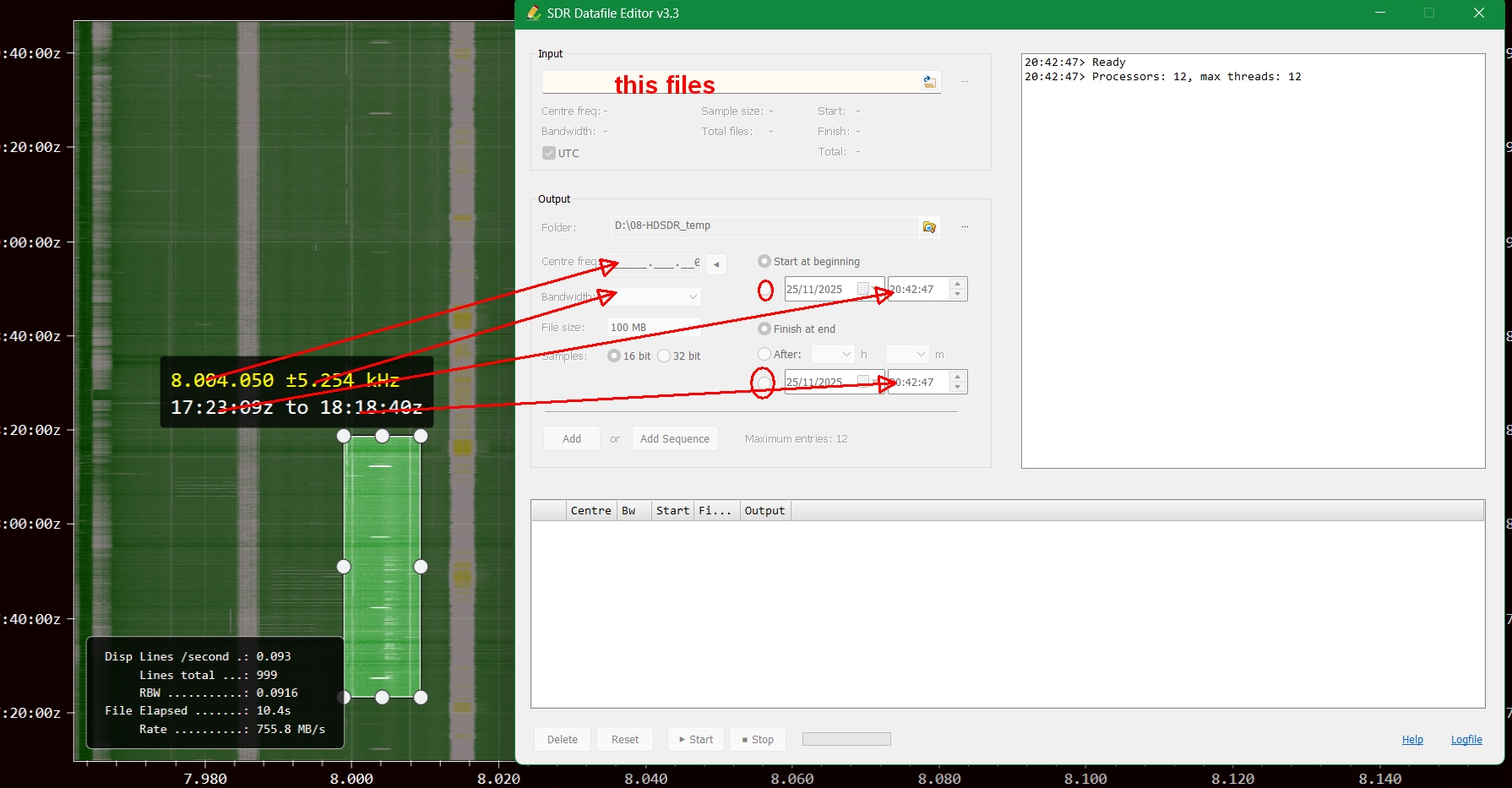Click the SDR Datafile Editor title bar icon
Screen dimensions: 1512x788
534,14
